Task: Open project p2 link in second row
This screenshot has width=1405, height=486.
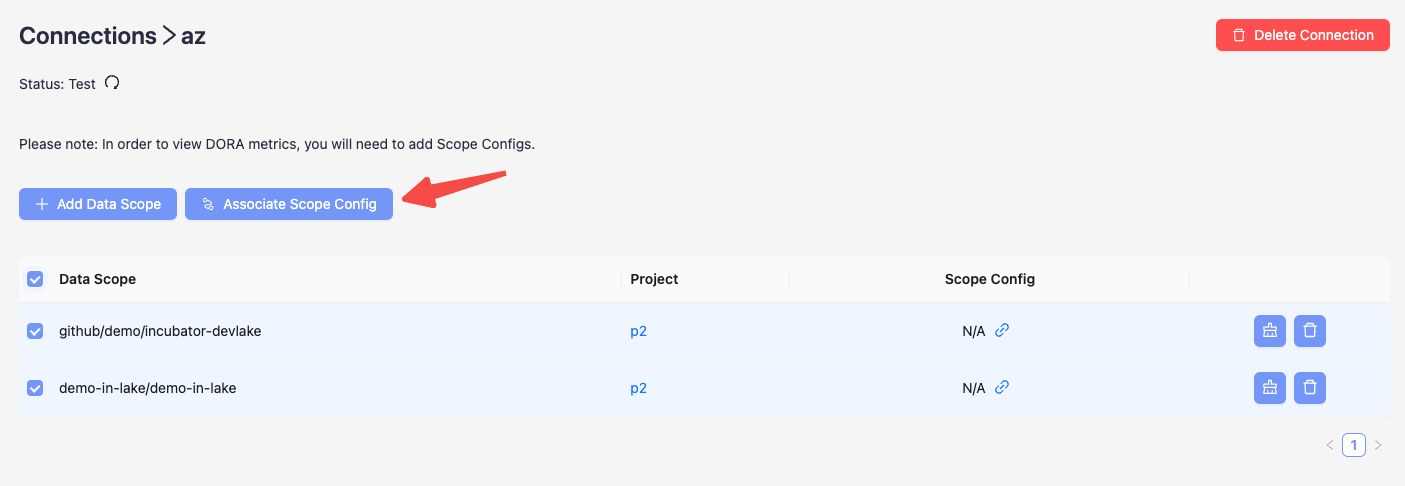Action: pos(638,388)
